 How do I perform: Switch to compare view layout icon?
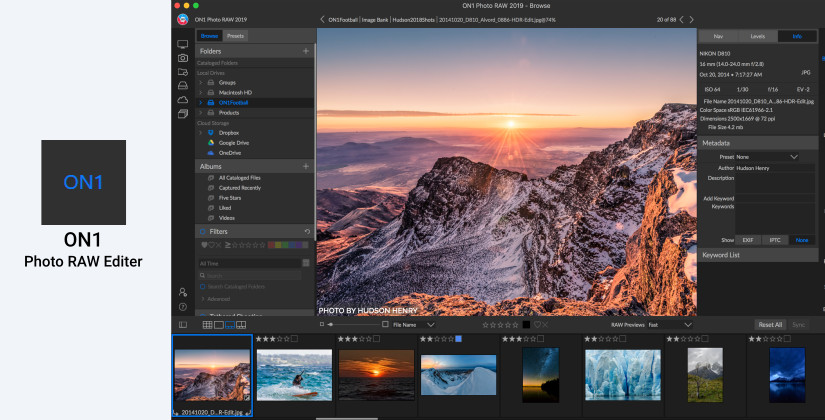point(241,325)
